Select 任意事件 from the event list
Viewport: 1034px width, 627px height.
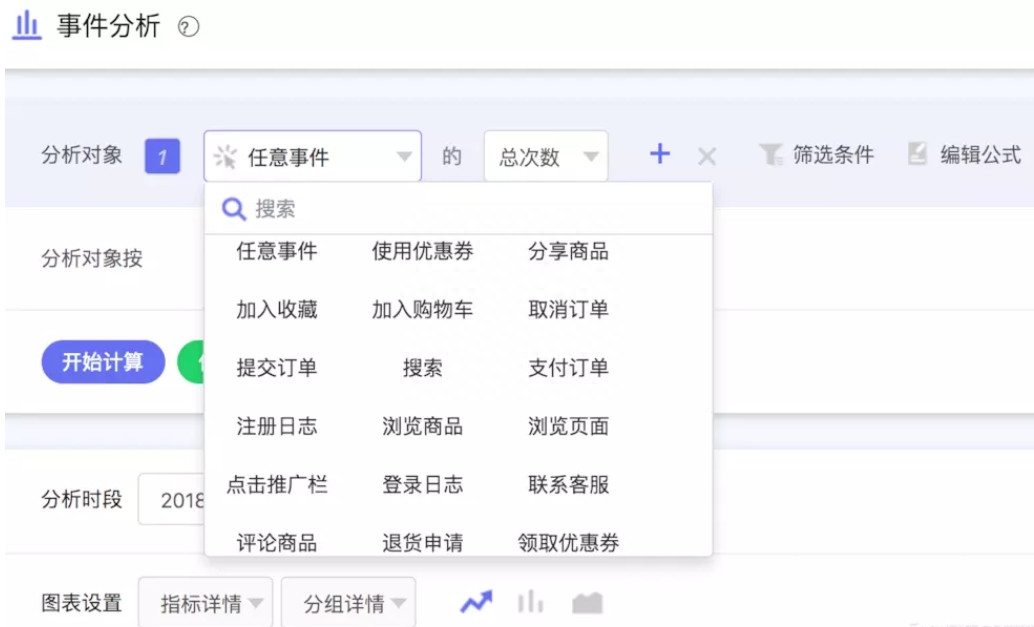(x=277, y=251)
